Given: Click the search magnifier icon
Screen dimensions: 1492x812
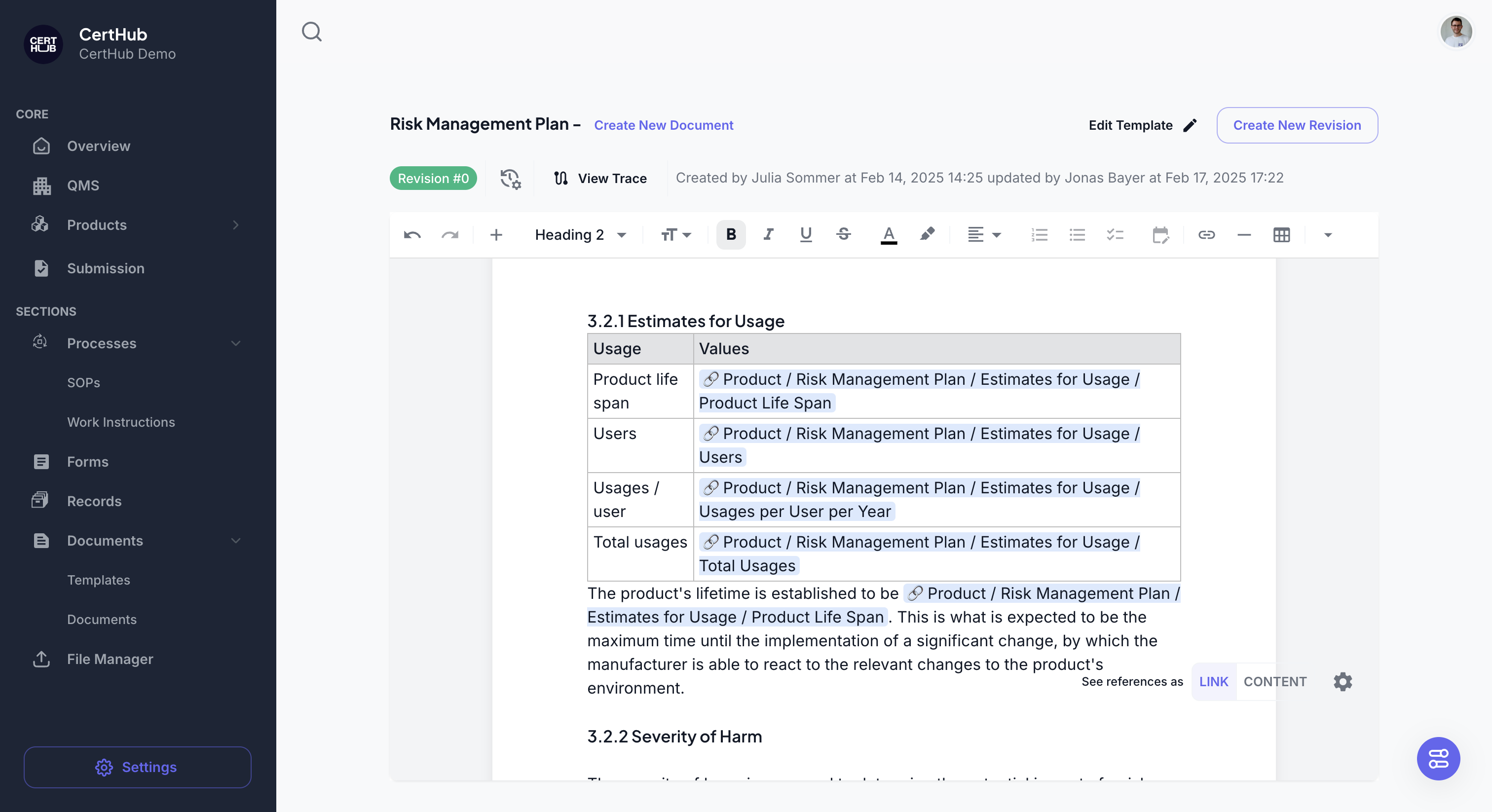Looking at the screenshot, I should [x=312, y=32].
